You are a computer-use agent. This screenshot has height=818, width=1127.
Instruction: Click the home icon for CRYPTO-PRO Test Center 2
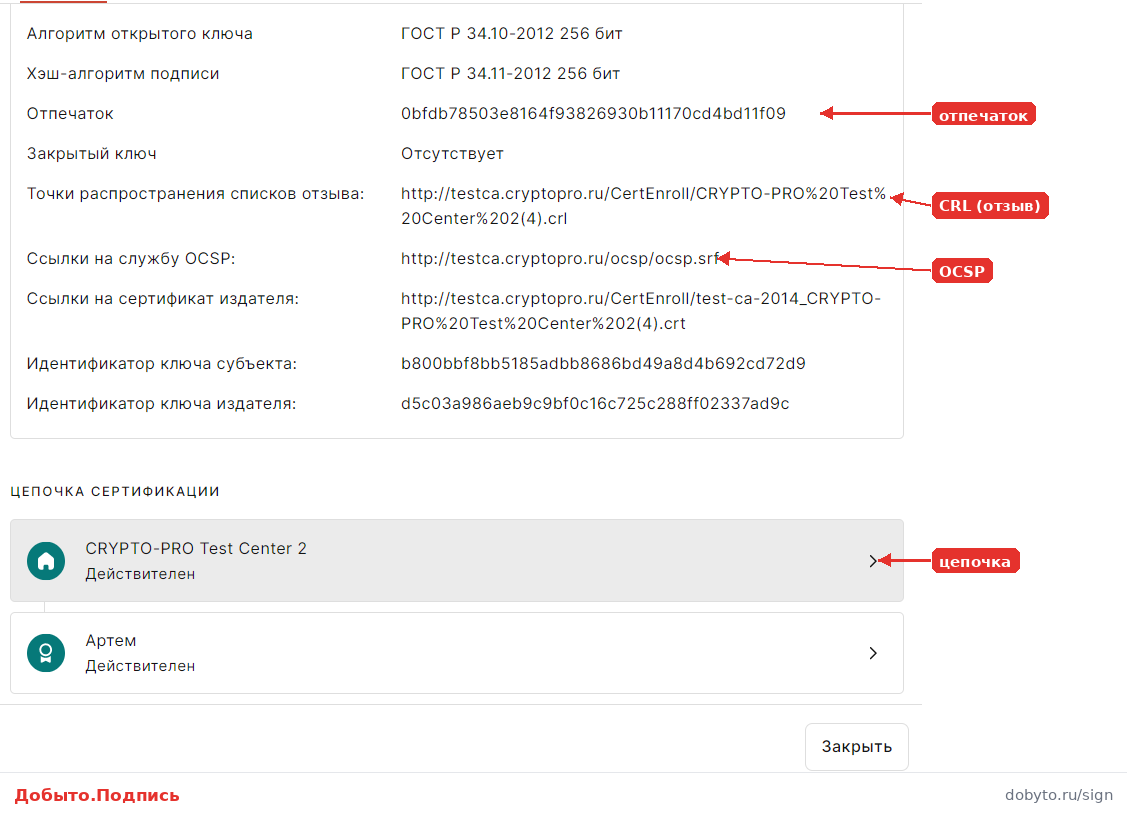point(46,561)
